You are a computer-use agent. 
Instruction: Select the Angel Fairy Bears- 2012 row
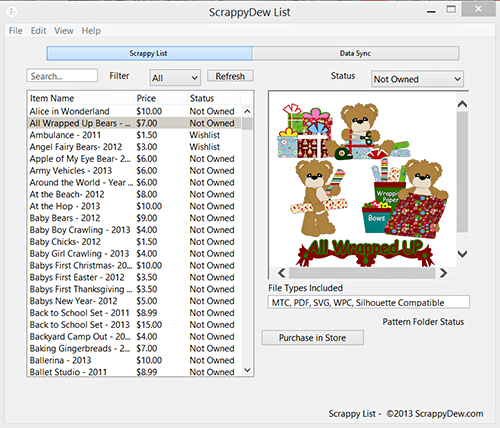(134, 147)
